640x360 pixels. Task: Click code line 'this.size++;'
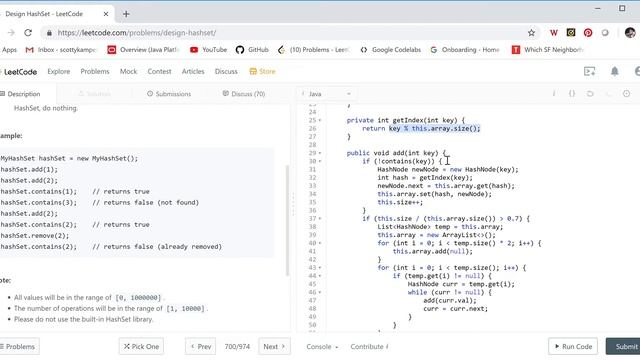pyautogui.click(x=400, y=202)
